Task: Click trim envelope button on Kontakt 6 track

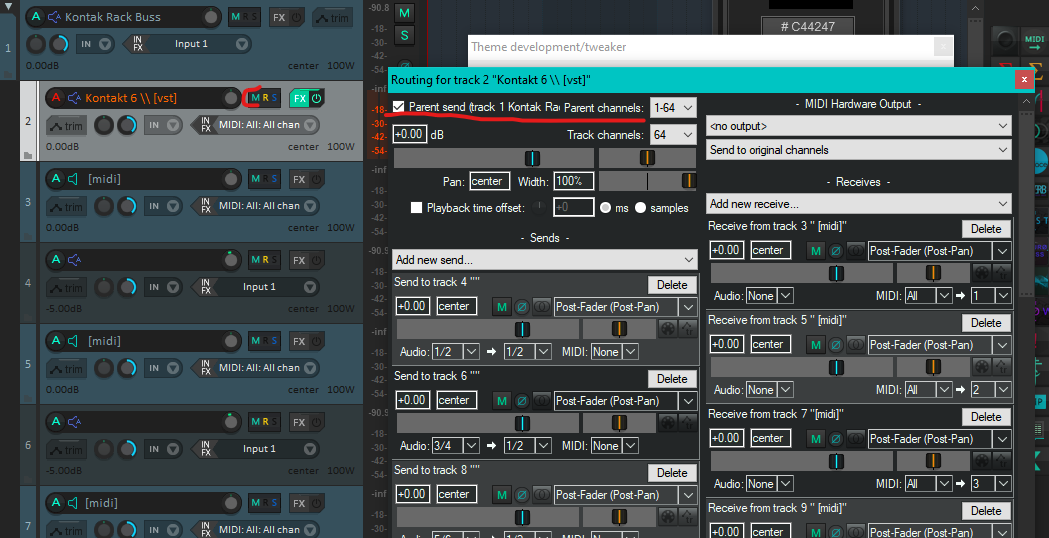Action: click(66, 126)
